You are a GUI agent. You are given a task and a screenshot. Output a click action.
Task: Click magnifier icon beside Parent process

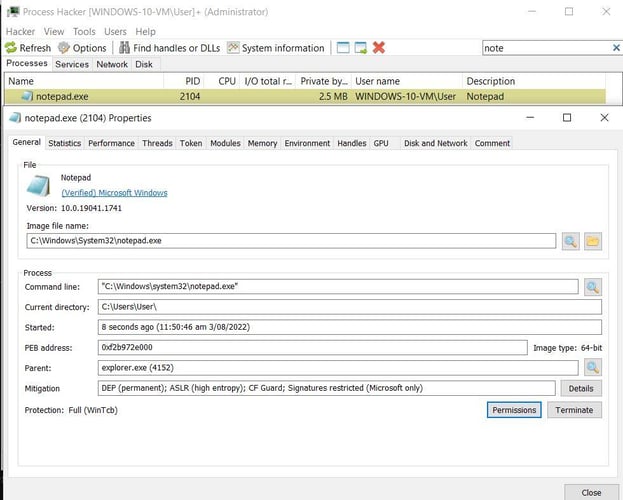(x=592, y=368)
